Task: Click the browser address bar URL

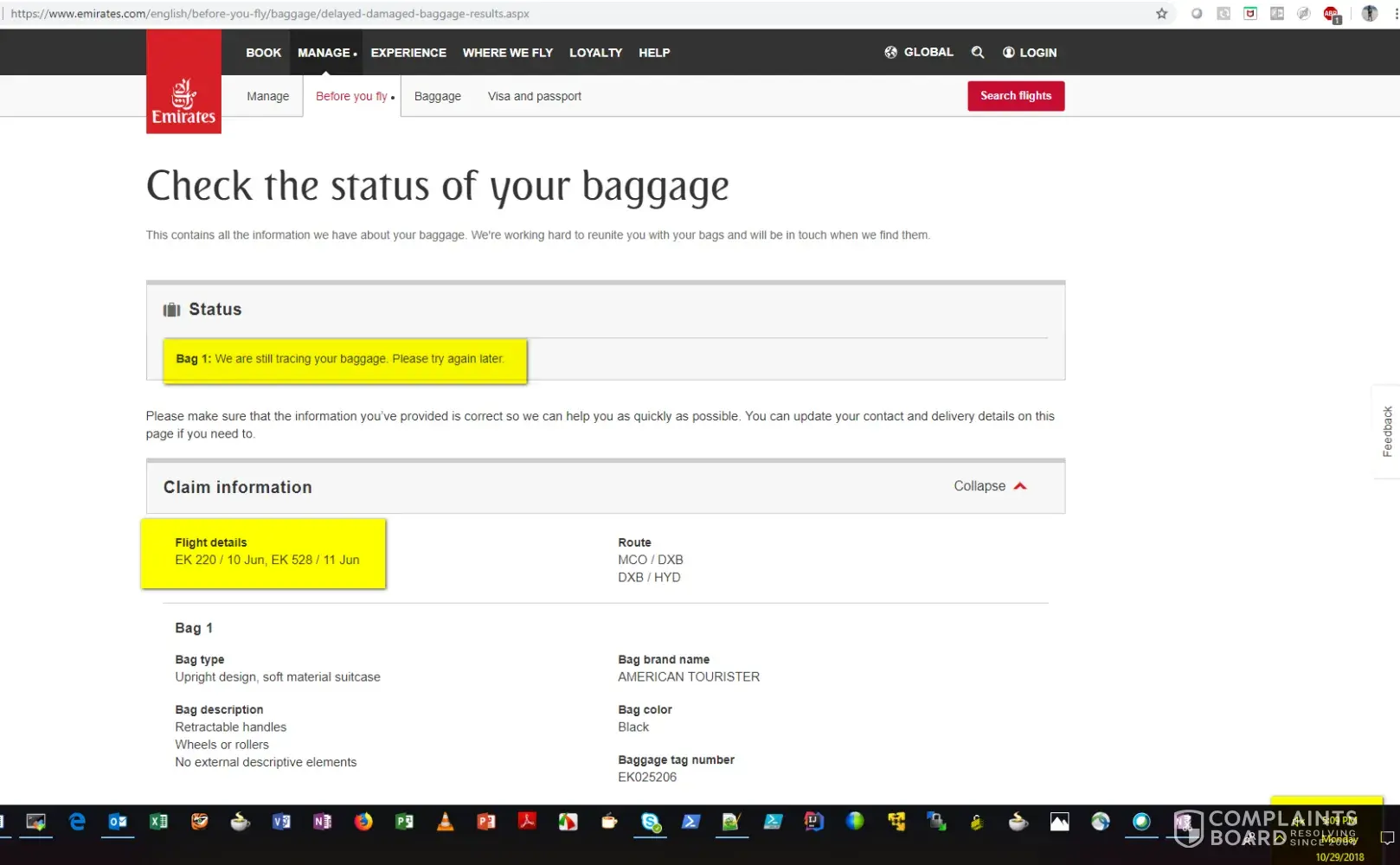Action: 270,14
